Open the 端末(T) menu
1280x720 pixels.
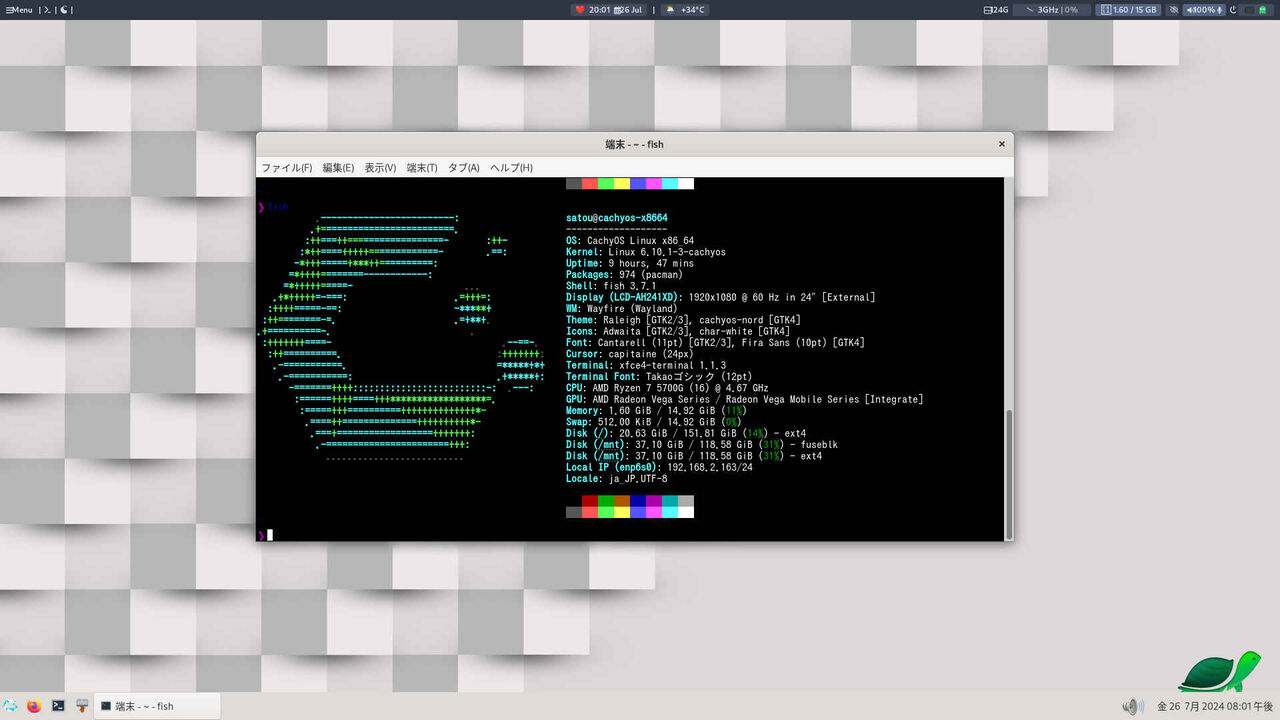[x=422, y=168]
